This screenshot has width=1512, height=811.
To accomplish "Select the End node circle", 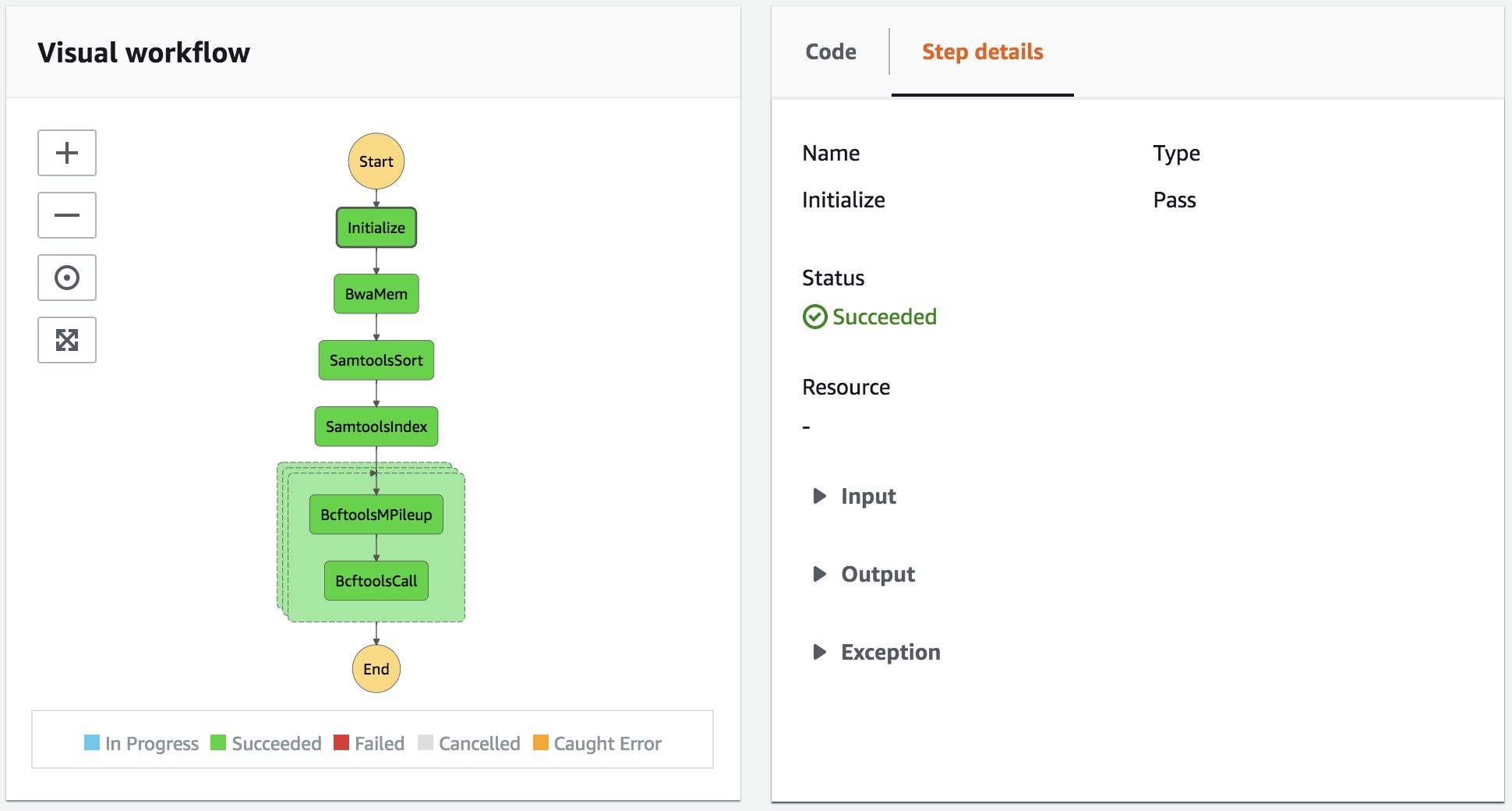I will click(376, 669).
